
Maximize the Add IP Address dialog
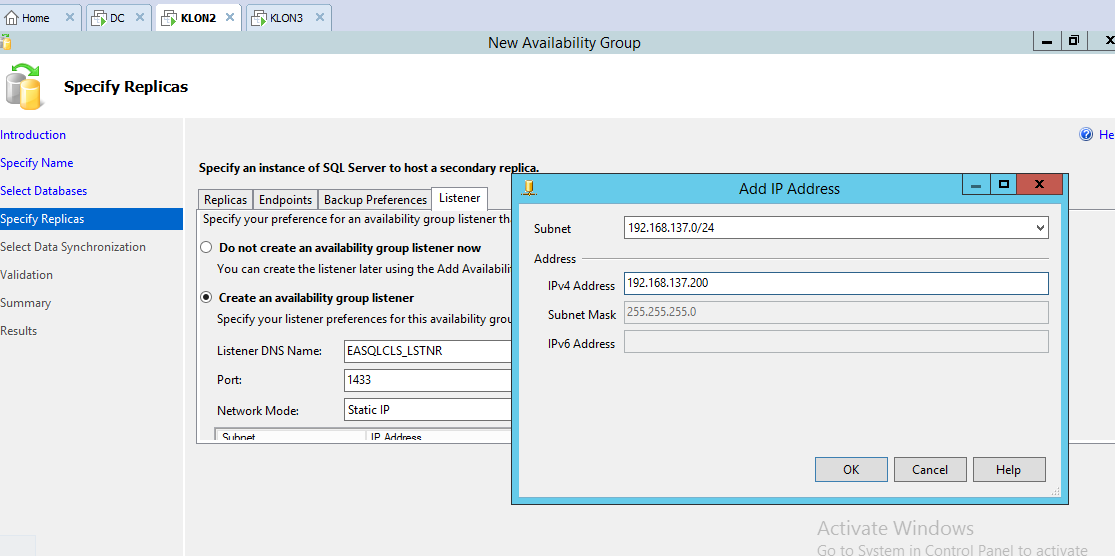tap(1004, 185)
